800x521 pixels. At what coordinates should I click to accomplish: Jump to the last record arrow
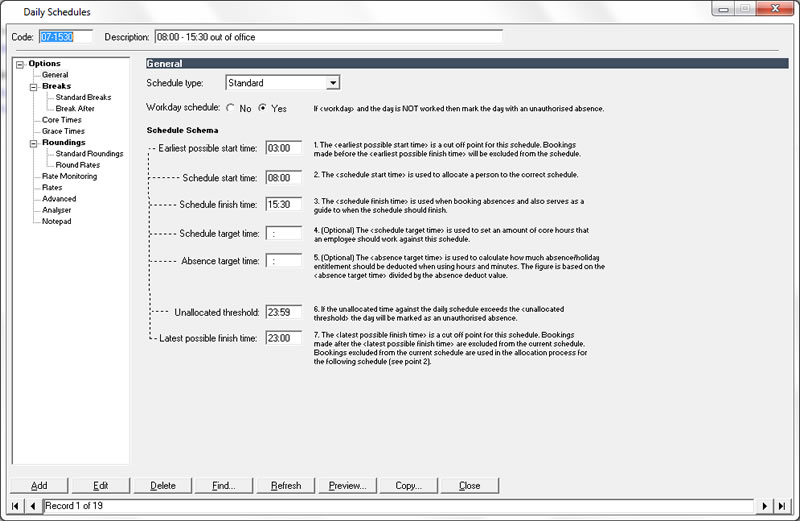pos(781,506)
